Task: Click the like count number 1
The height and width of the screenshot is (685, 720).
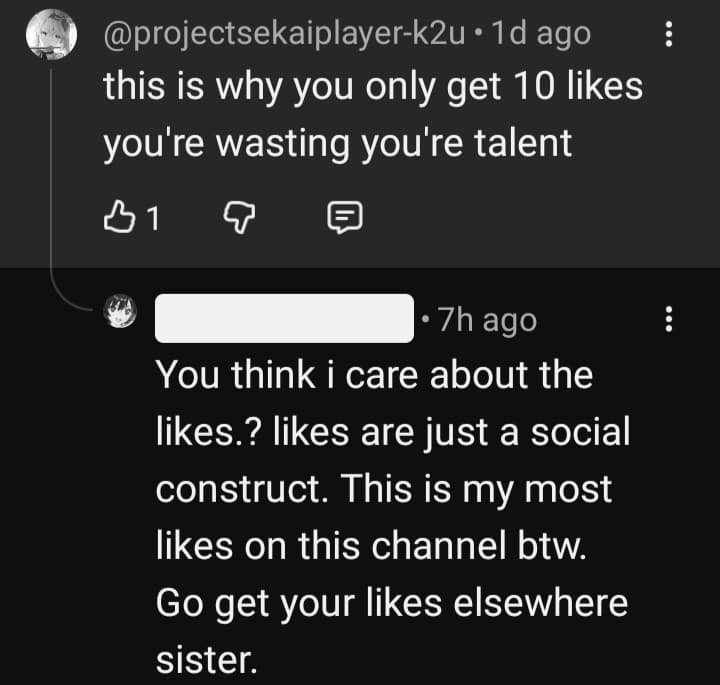Action: click(153, 218)
